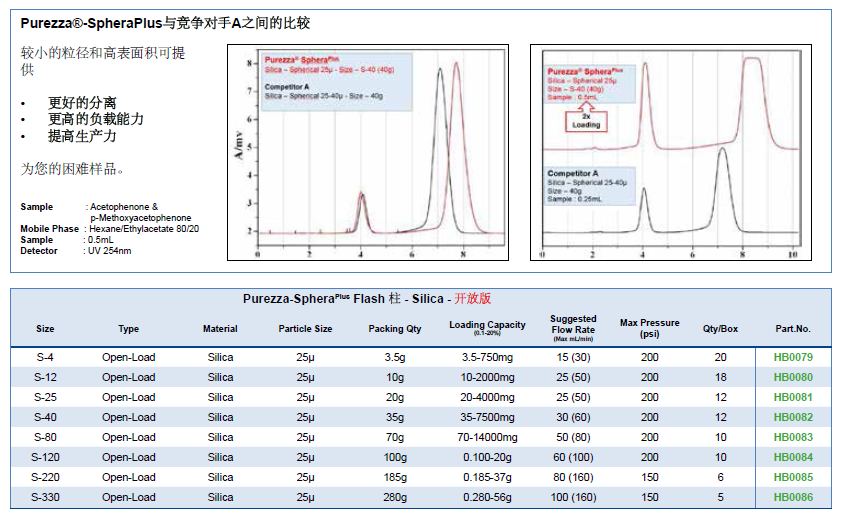
Task: Click the UV 254nm detector value
Action: 109,251
